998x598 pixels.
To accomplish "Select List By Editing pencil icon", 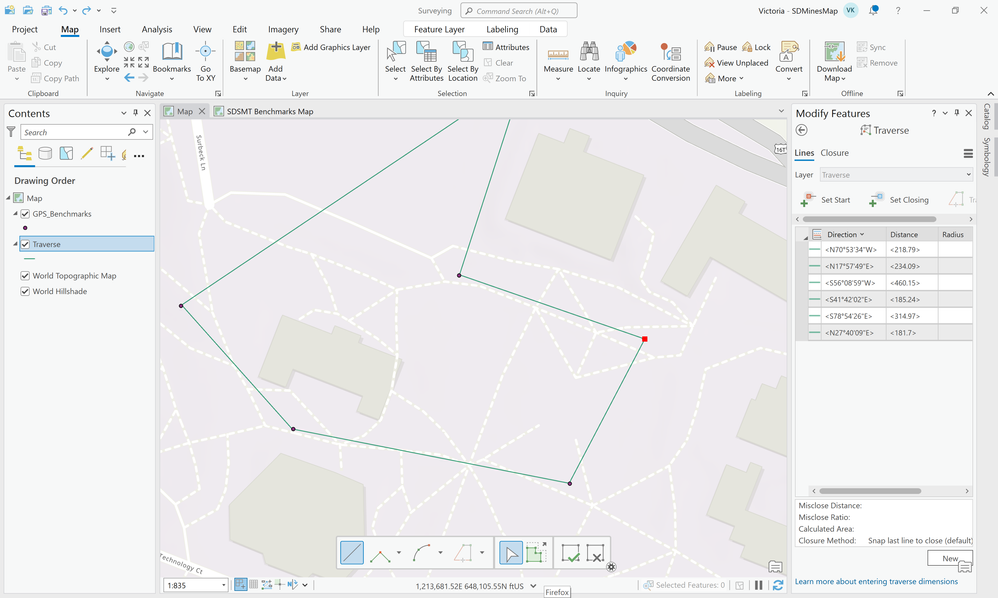I will [x=87, y=153].
